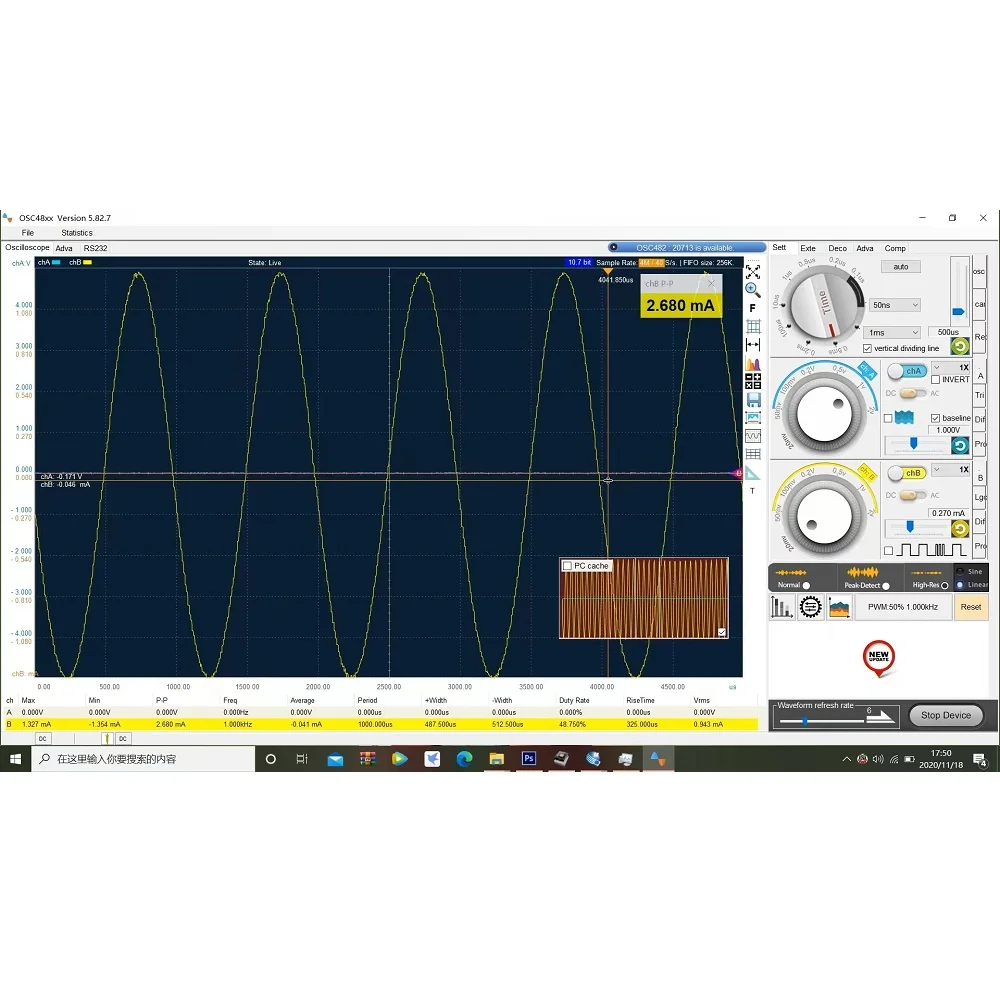Screen dimensions: 1000x1000
Task: Open the Comp settings tab
Action: tap(895, 248)
